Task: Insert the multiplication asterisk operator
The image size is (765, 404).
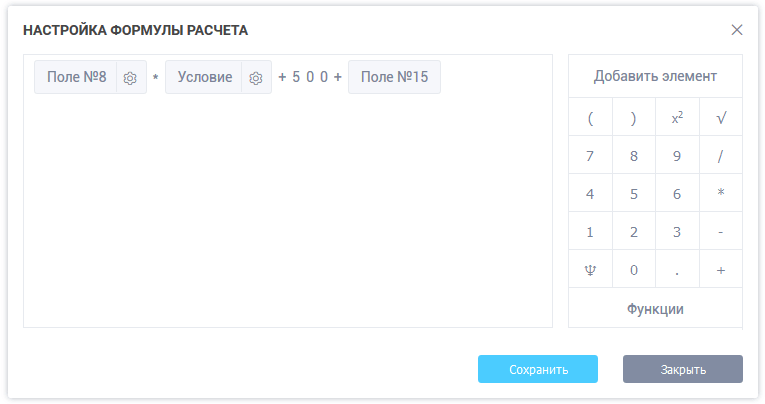Action: click(721, 194)
